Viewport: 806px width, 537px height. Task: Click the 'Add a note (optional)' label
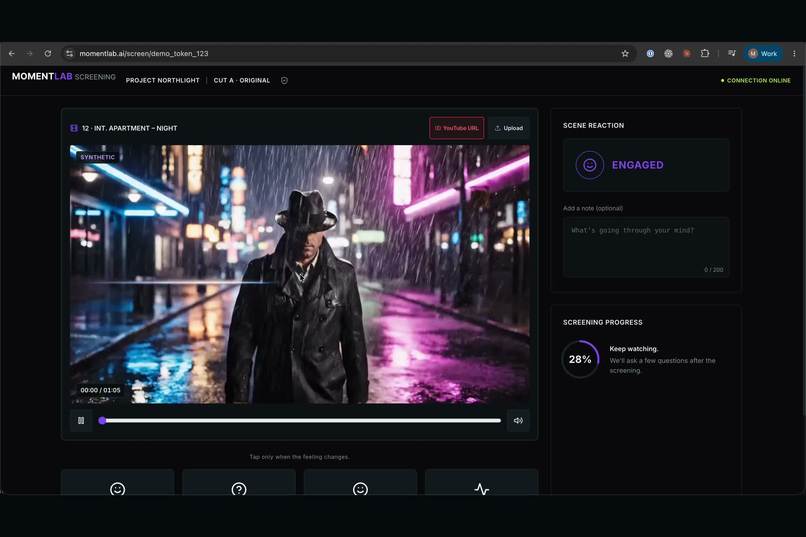(593, 208)
